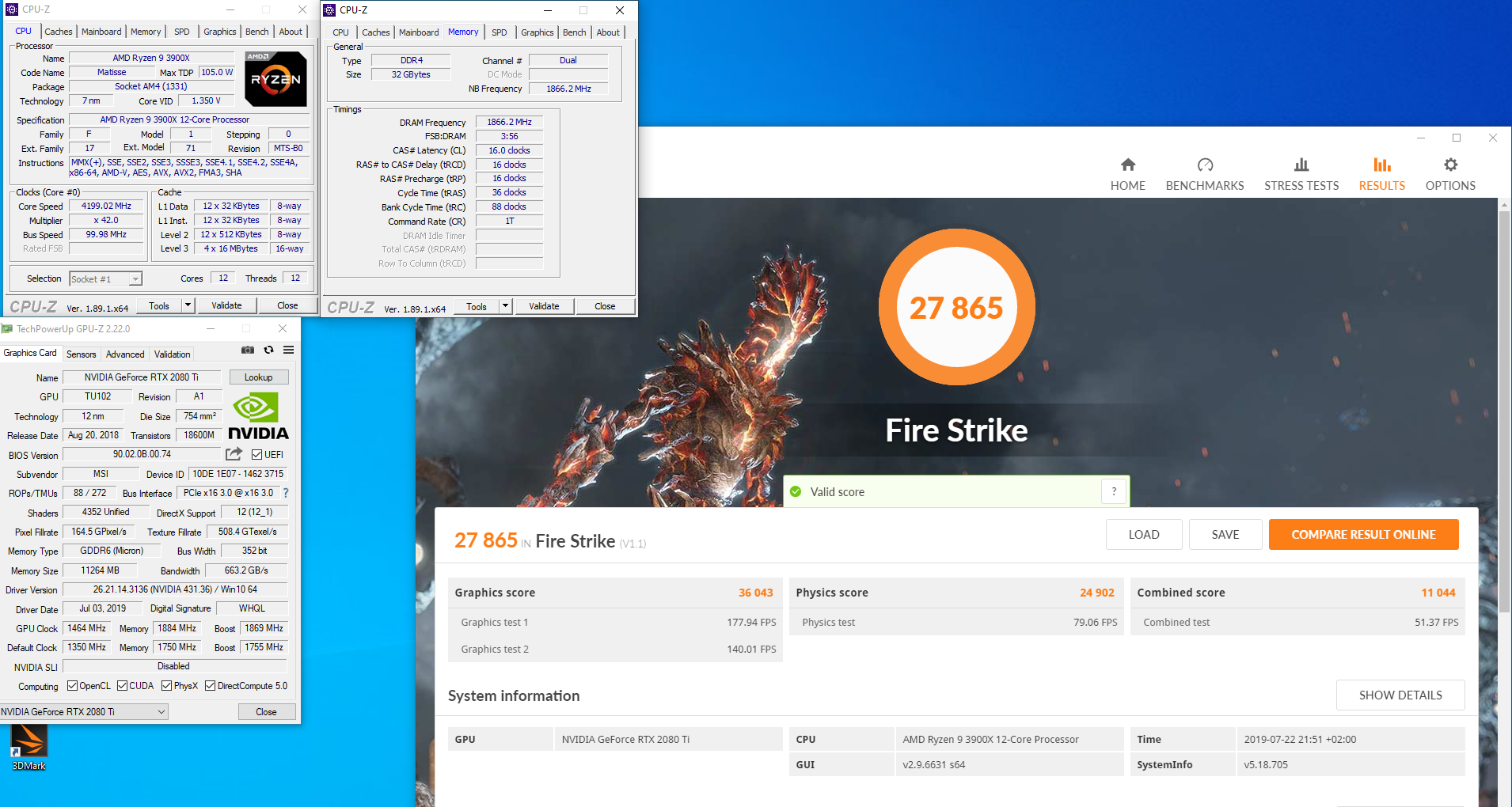The height and width of the screenshot is (807, 1512).
Task: Click the GPU-Z refresh icon
Action: point(268,350)
